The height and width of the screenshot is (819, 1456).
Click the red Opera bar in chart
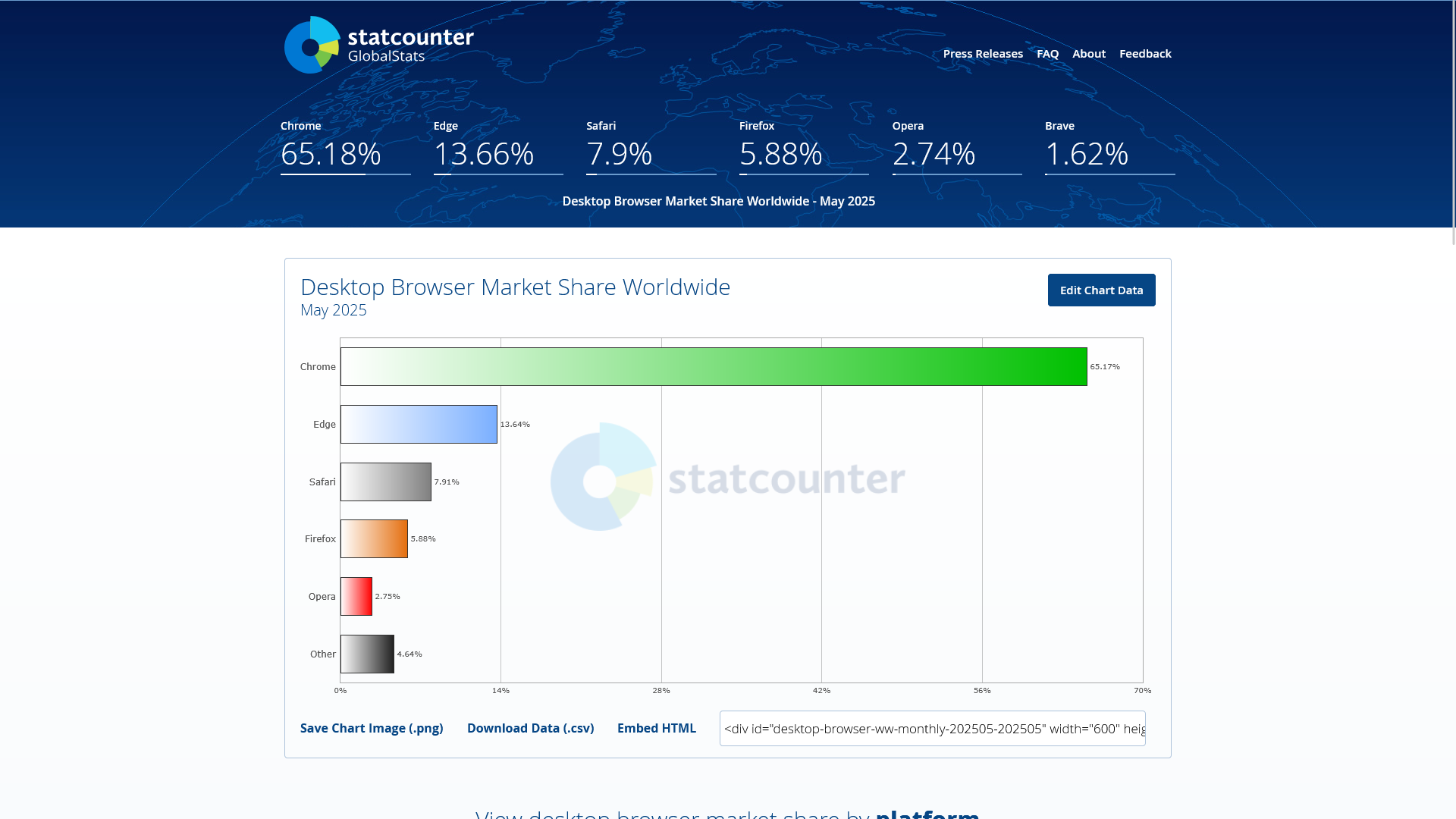356,597
